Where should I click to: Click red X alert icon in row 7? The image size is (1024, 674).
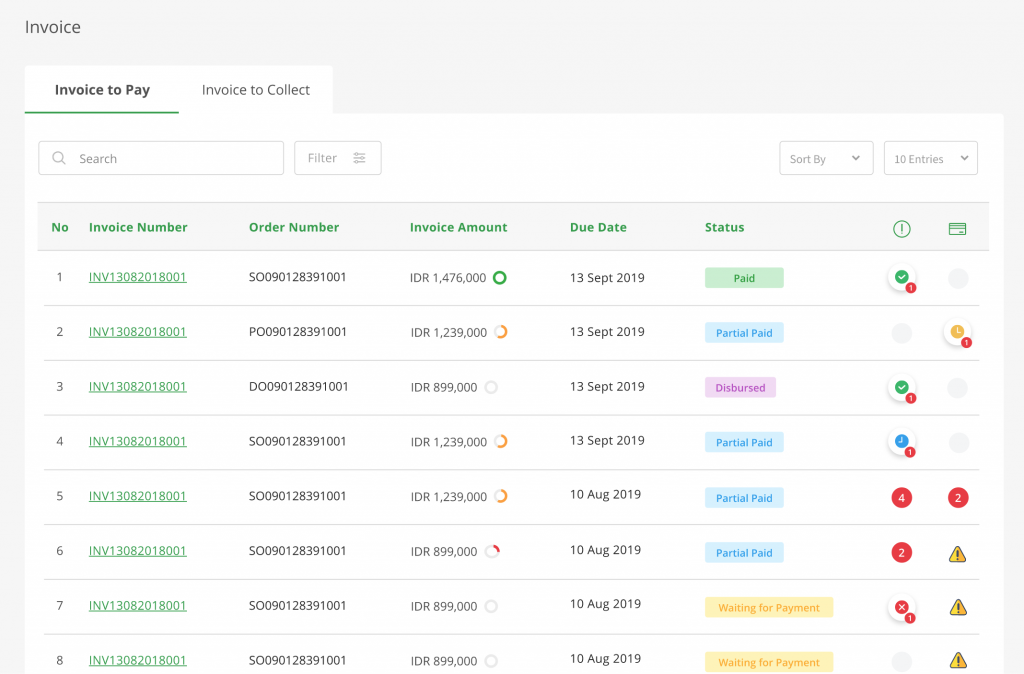(x=902, y=608)
